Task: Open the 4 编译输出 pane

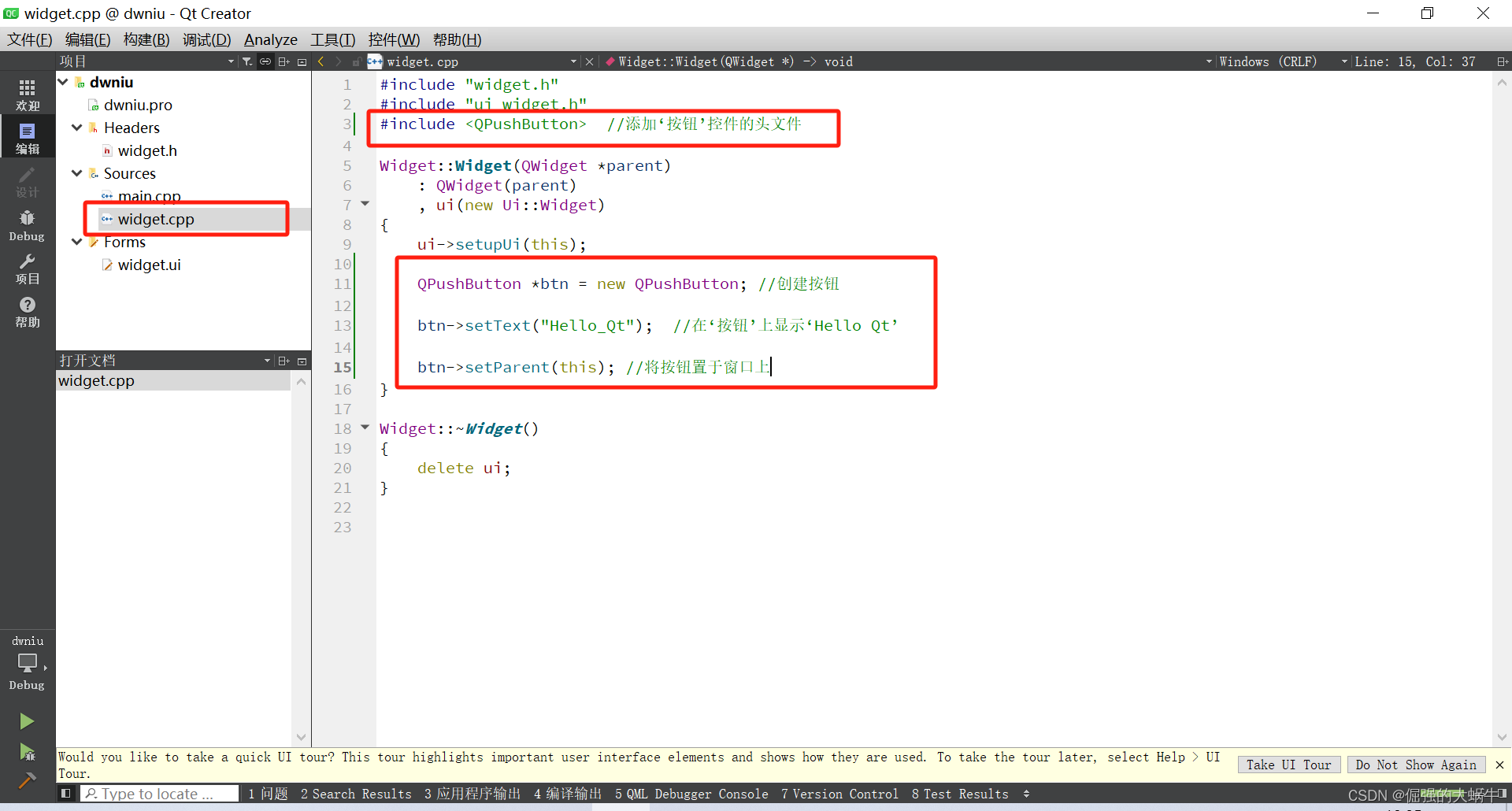Action: pos(568,794)
